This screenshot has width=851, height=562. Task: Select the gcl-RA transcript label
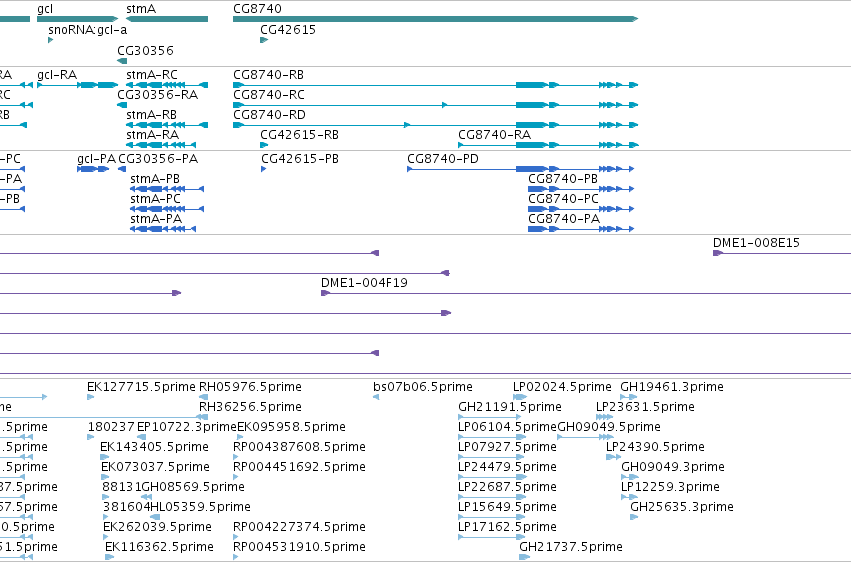point(57,75)
